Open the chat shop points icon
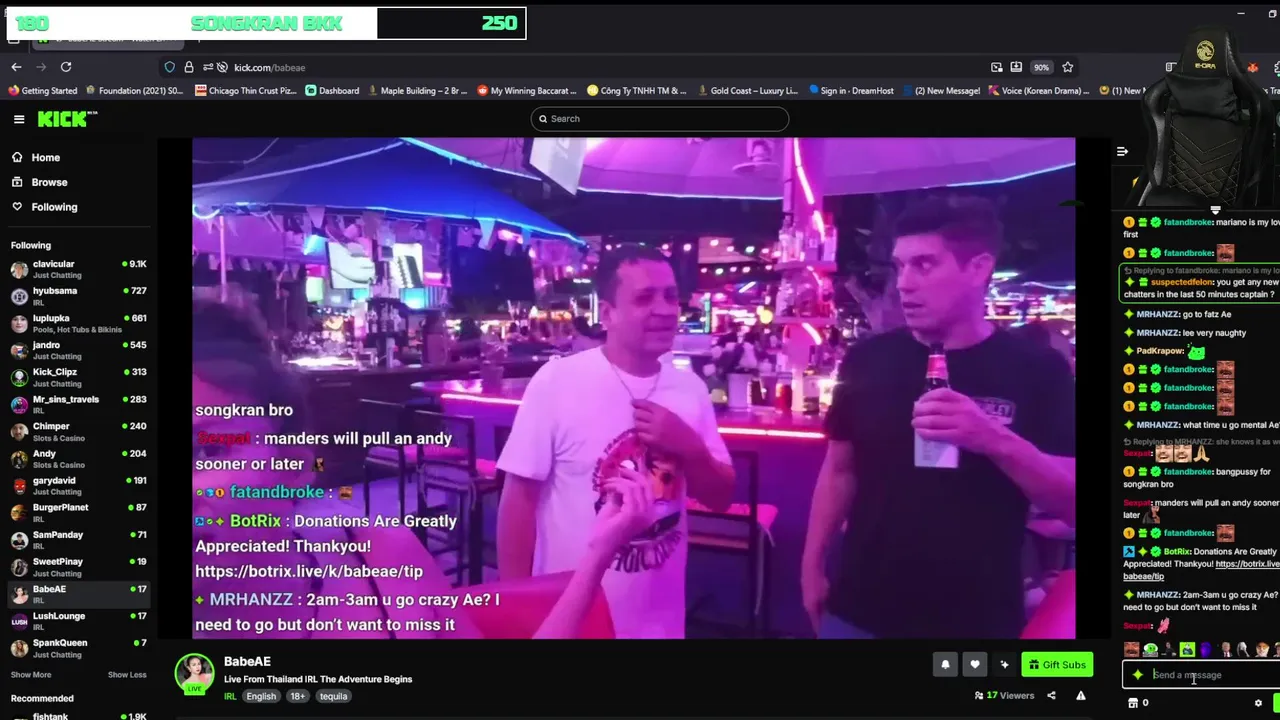This screenshot has width=1280, height=720. pos(1133,703)
